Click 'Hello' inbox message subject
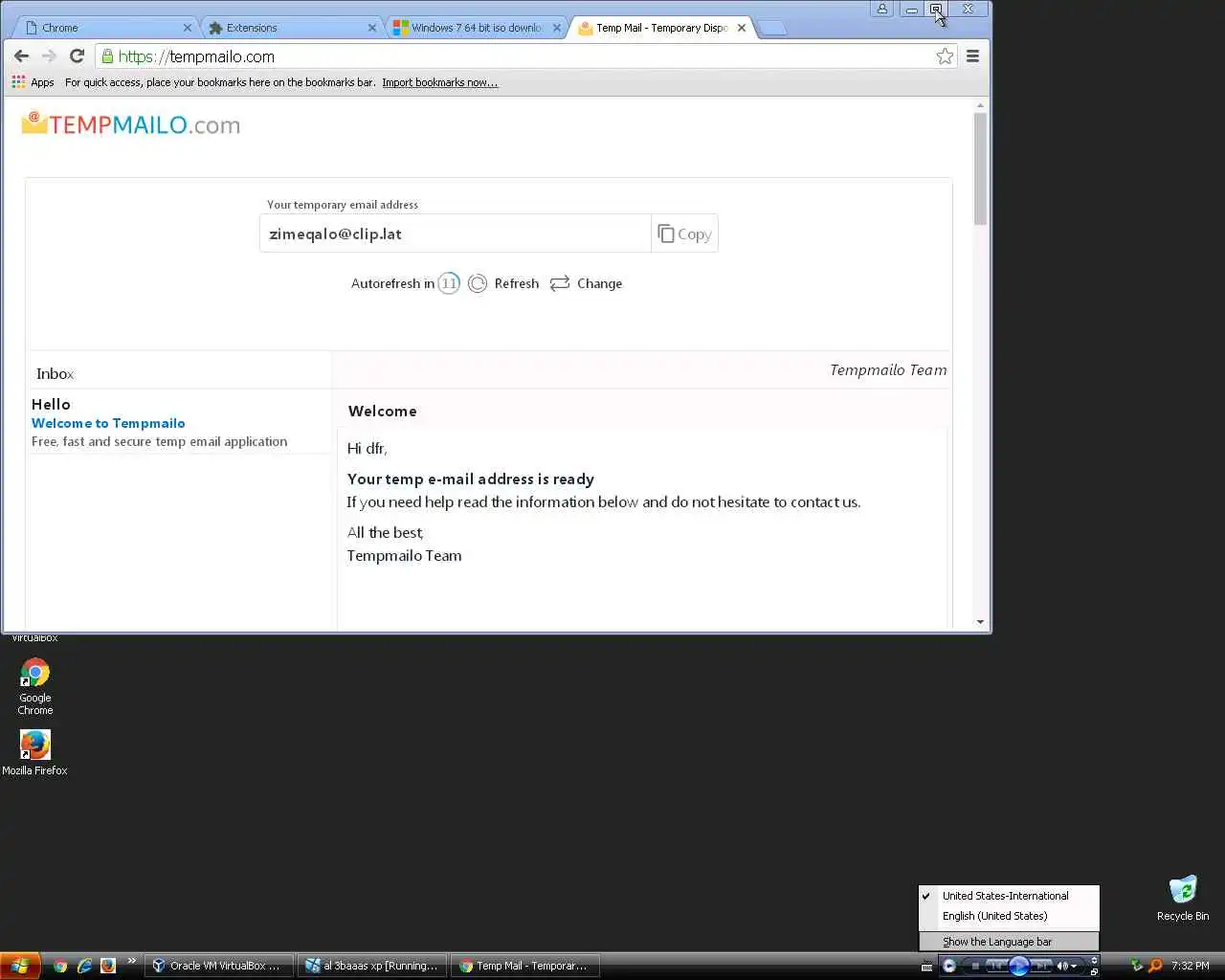The image size is (1225, 980). coord(51,404)
